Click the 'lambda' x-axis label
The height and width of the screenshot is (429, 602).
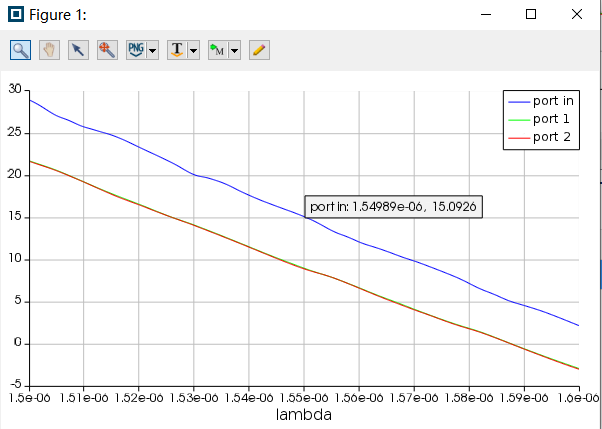point(304,415)
